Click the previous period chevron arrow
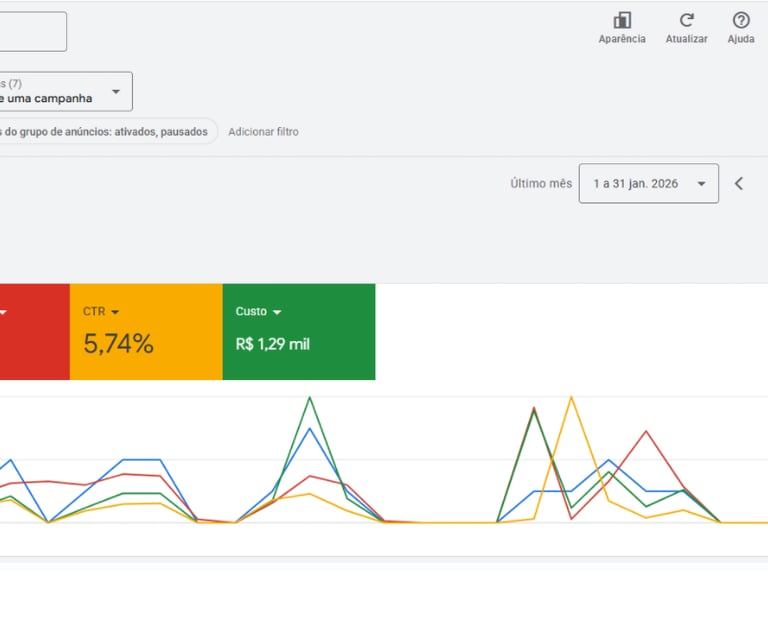The height and width of the screenshot is (619, 768). click(x=739, y=184)
